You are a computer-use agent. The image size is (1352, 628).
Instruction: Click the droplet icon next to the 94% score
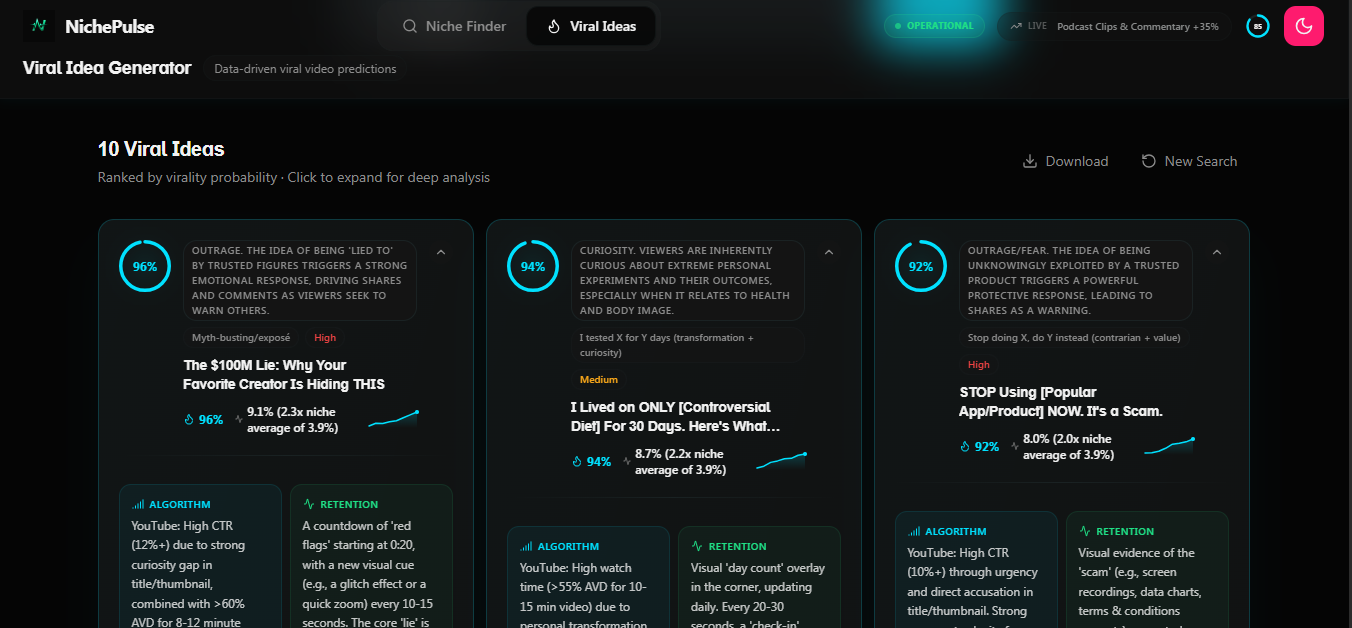[575, 461]
